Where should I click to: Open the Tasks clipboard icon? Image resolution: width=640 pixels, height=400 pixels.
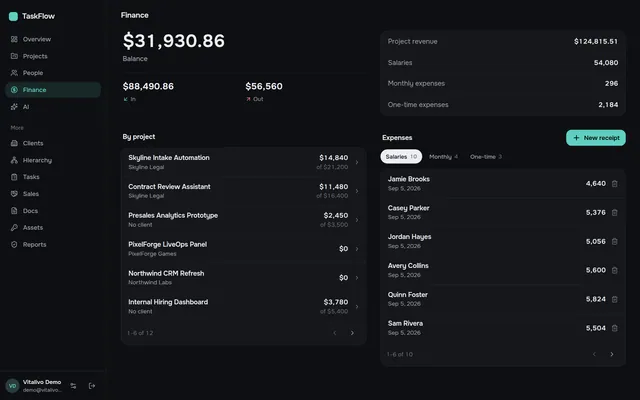(14, 177)
